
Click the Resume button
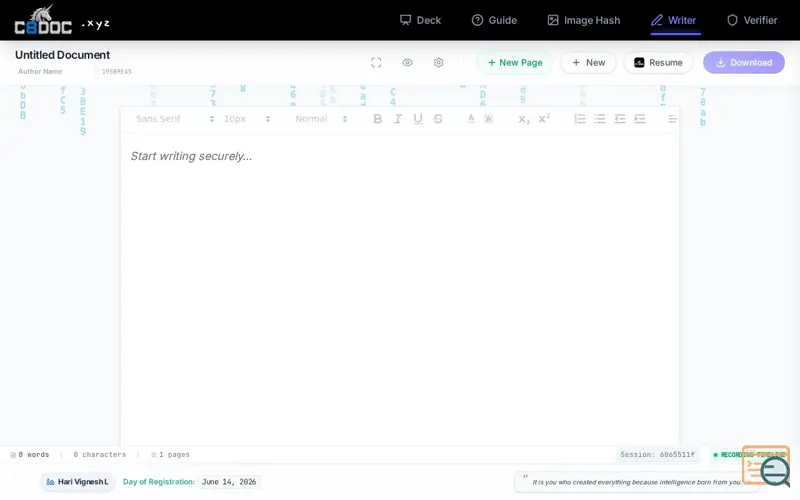coord(658,63)
